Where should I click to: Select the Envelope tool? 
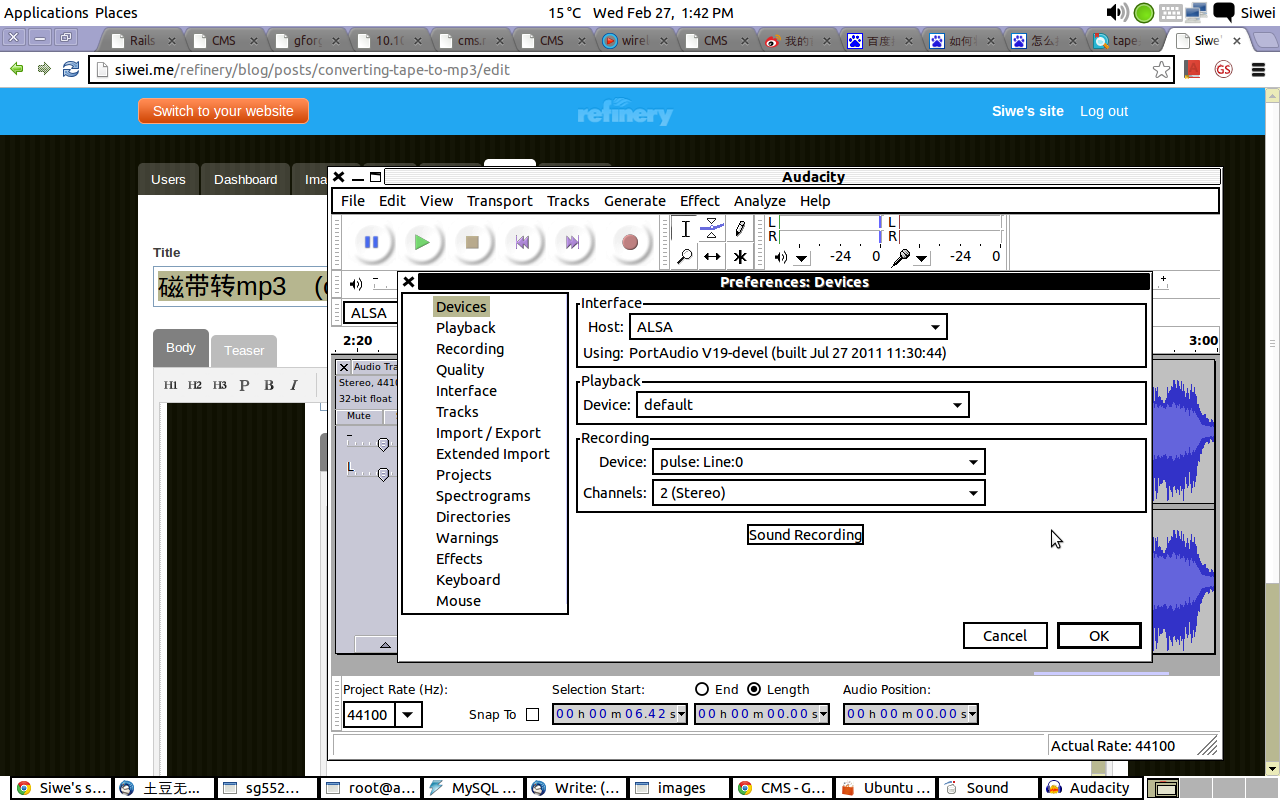point(713,227)
